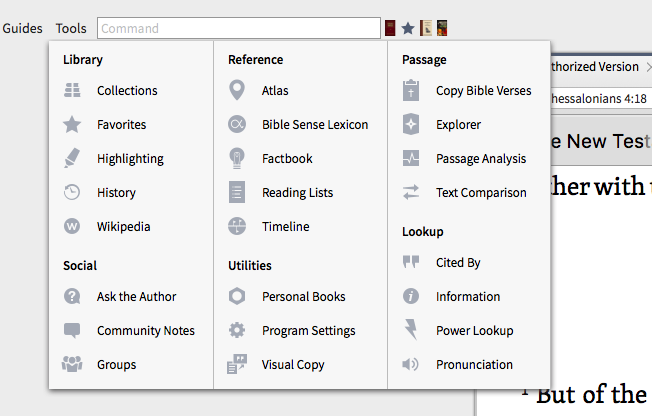The height and width of the screenshot is (416, 652).
Task: Open the Highlighting tool
Action: pos(130,159)
